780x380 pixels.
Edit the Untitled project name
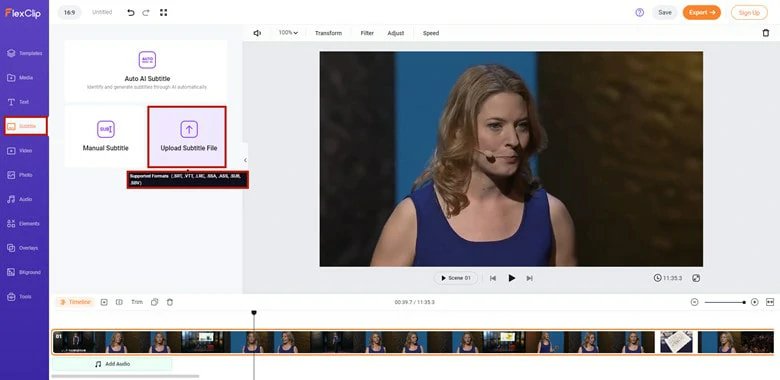(x=102, y=12)
